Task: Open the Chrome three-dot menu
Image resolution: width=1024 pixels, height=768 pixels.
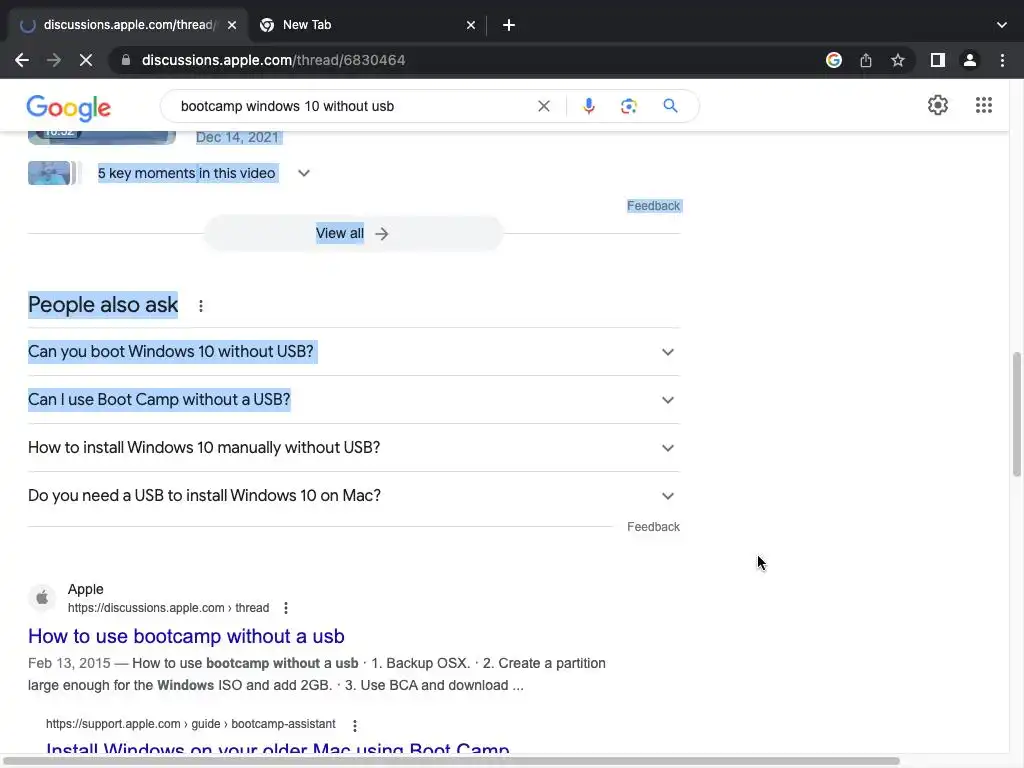Action: (x=1002, y=60)
